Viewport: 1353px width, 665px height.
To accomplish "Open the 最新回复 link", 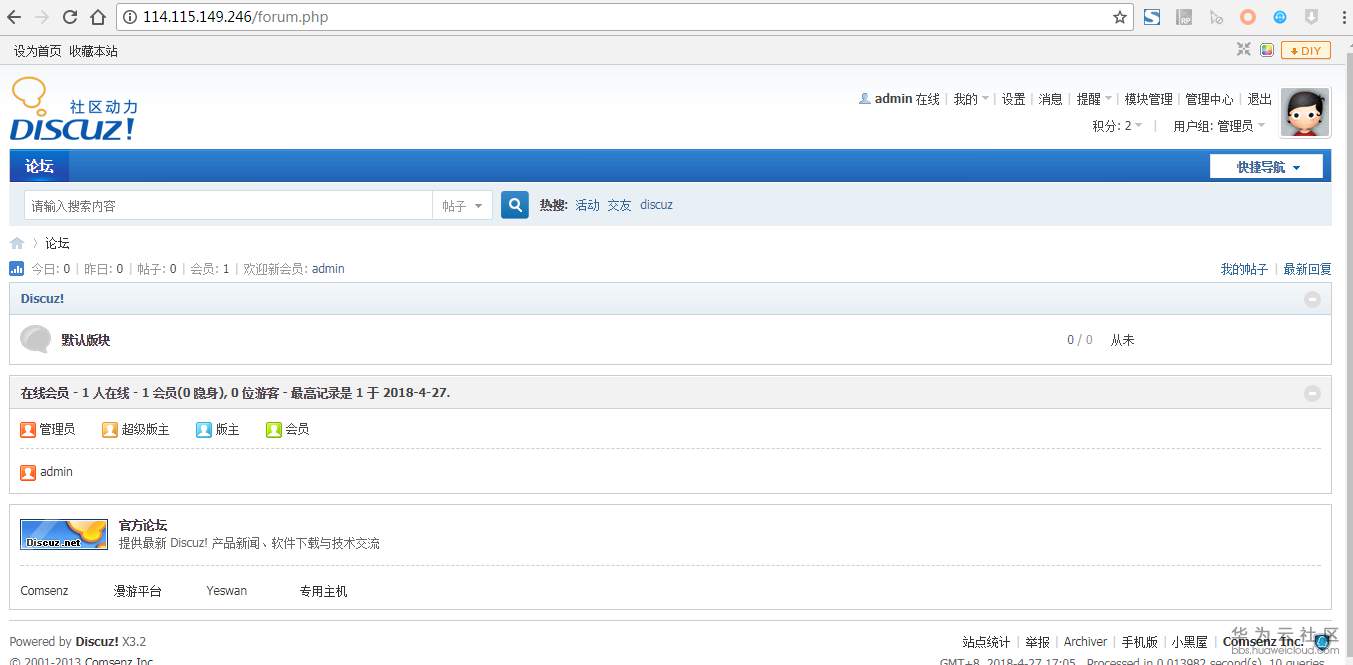I will pyautogui.click(x=1307, y=269).
